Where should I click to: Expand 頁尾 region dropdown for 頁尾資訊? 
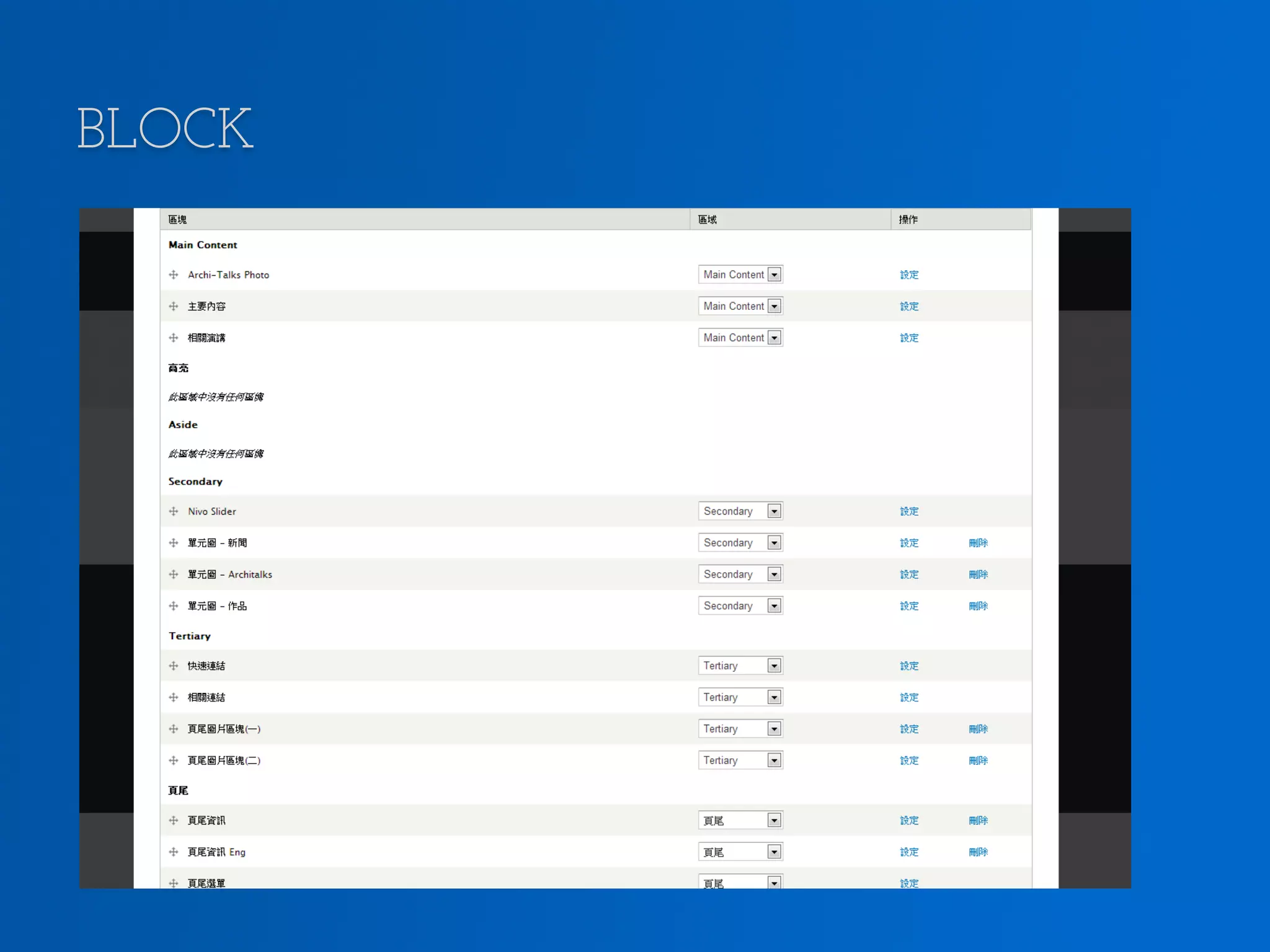(x=740, y=821)
